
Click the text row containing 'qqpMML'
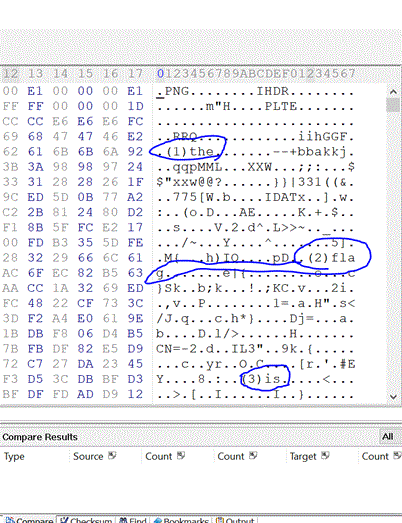(x=255, y=167)
